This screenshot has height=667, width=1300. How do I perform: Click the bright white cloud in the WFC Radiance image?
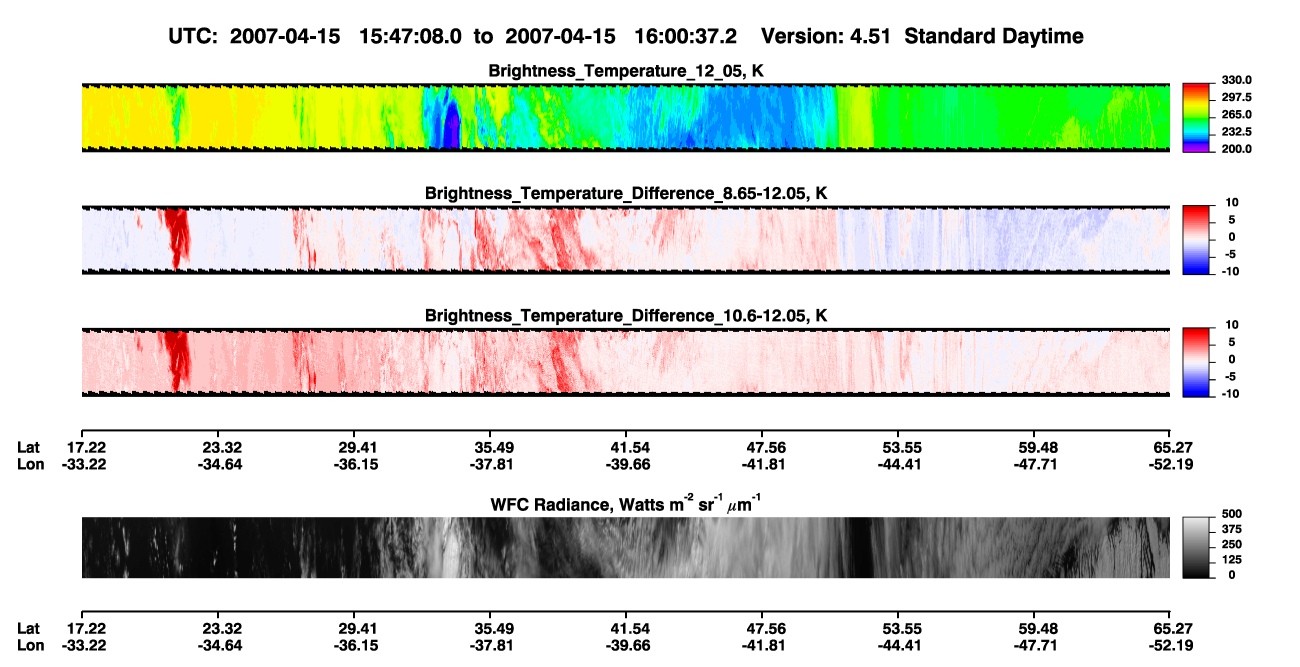click(450, 548)
